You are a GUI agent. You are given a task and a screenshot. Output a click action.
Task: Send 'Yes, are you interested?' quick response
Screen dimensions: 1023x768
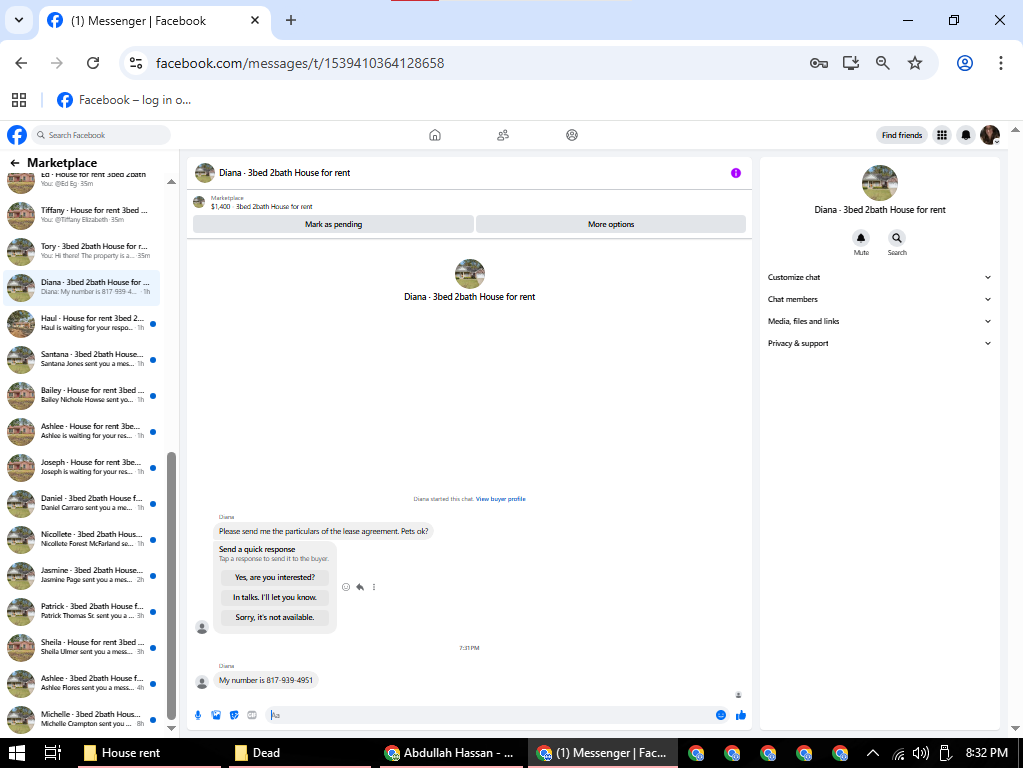275,577
